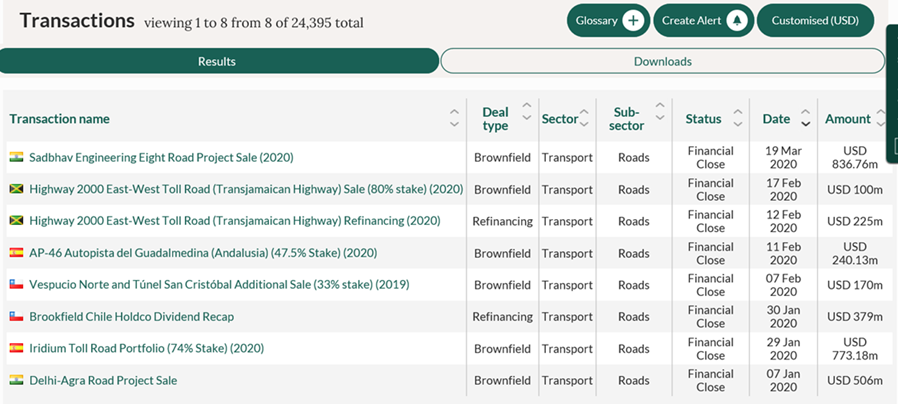The image size is (898, 404).
Task: Select amount USD 773.18m cell
Action: coord(855,348)
